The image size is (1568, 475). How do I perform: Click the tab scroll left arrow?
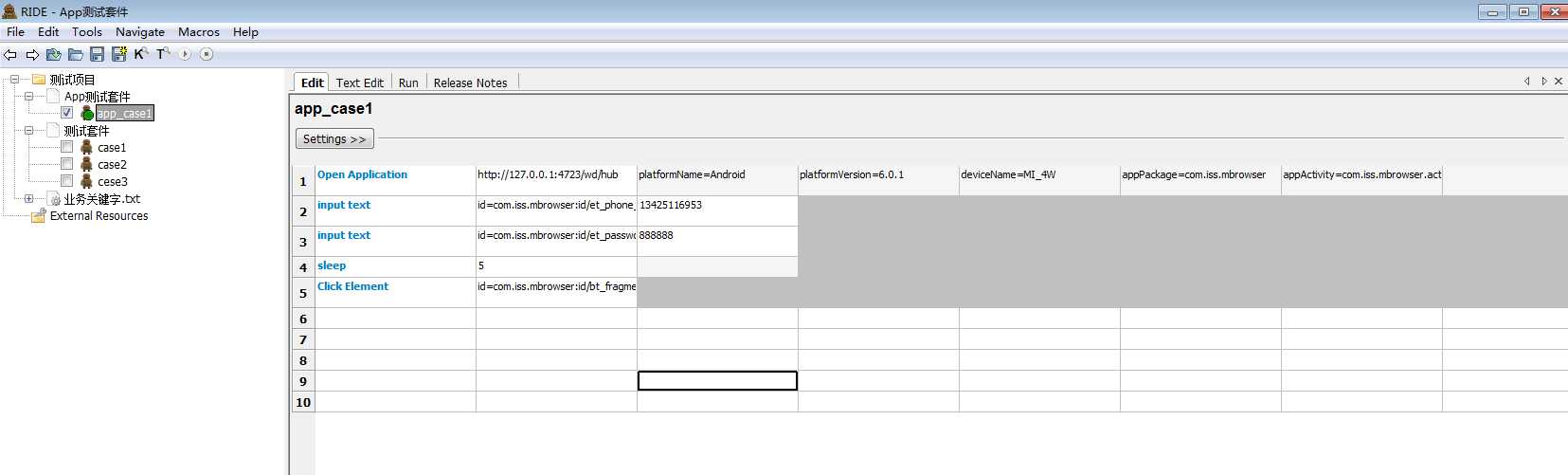tap(1527, 82)
